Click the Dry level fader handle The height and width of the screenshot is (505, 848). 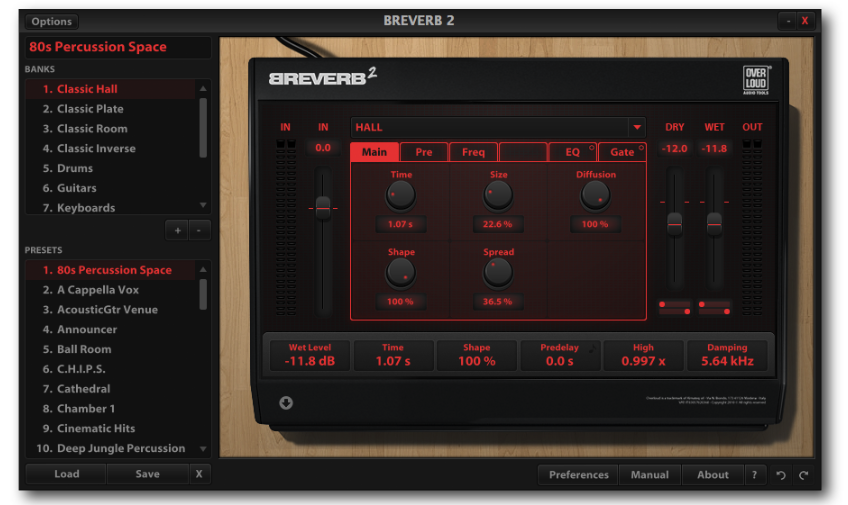coord(674,223)
